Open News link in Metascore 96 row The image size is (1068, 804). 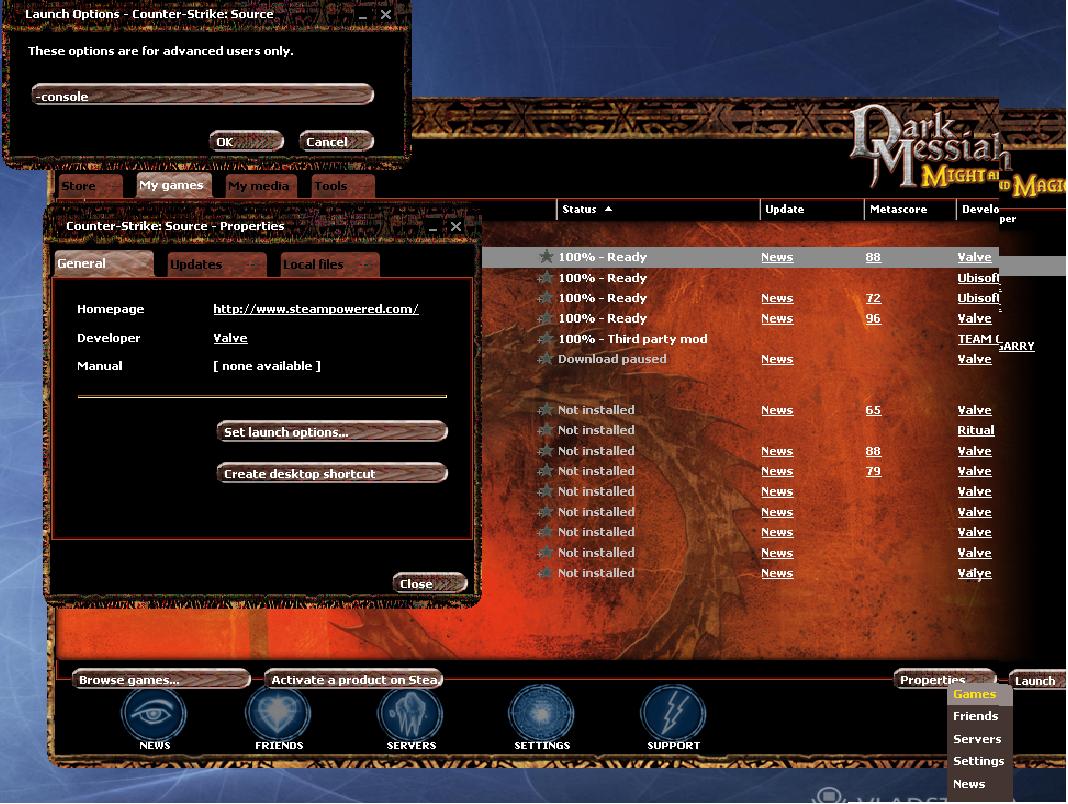pyautogui.click(x=777, y=318)
